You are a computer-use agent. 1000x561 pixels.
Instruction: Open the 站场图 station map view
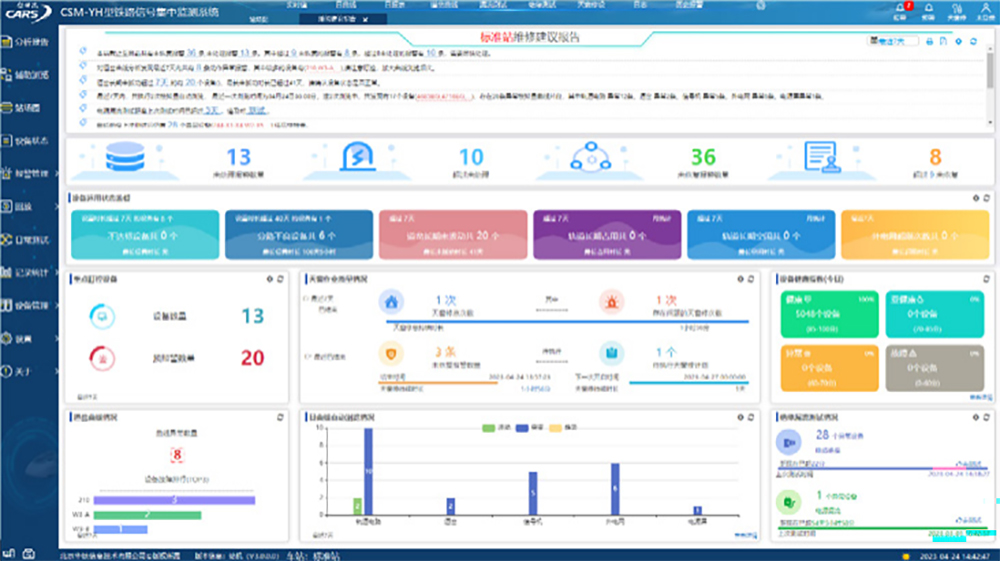[30, 108]
